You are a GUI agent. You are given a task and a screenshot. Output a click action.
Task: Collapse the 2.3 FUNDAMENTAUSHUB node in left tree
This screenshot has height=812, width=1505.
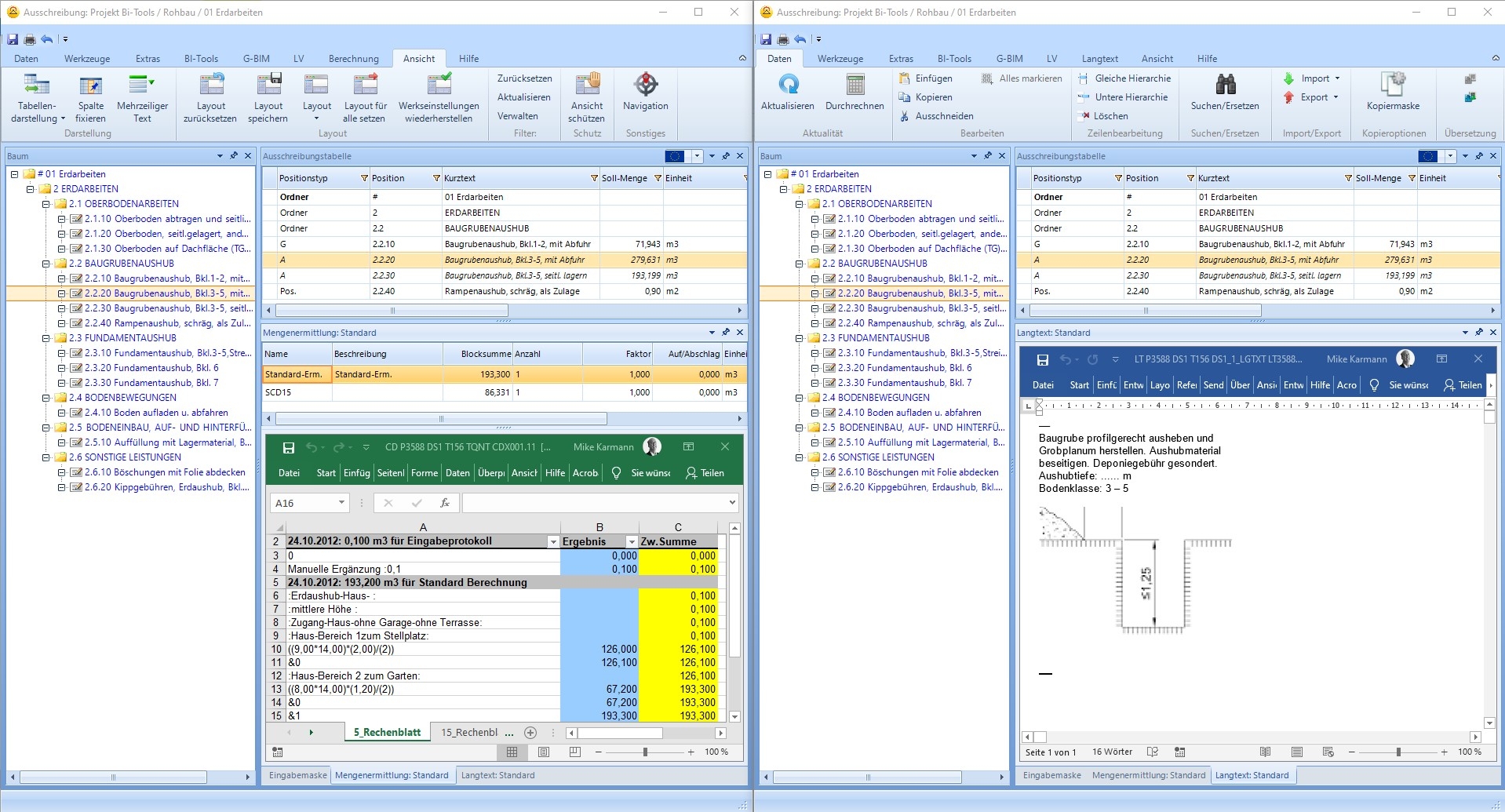46,338
